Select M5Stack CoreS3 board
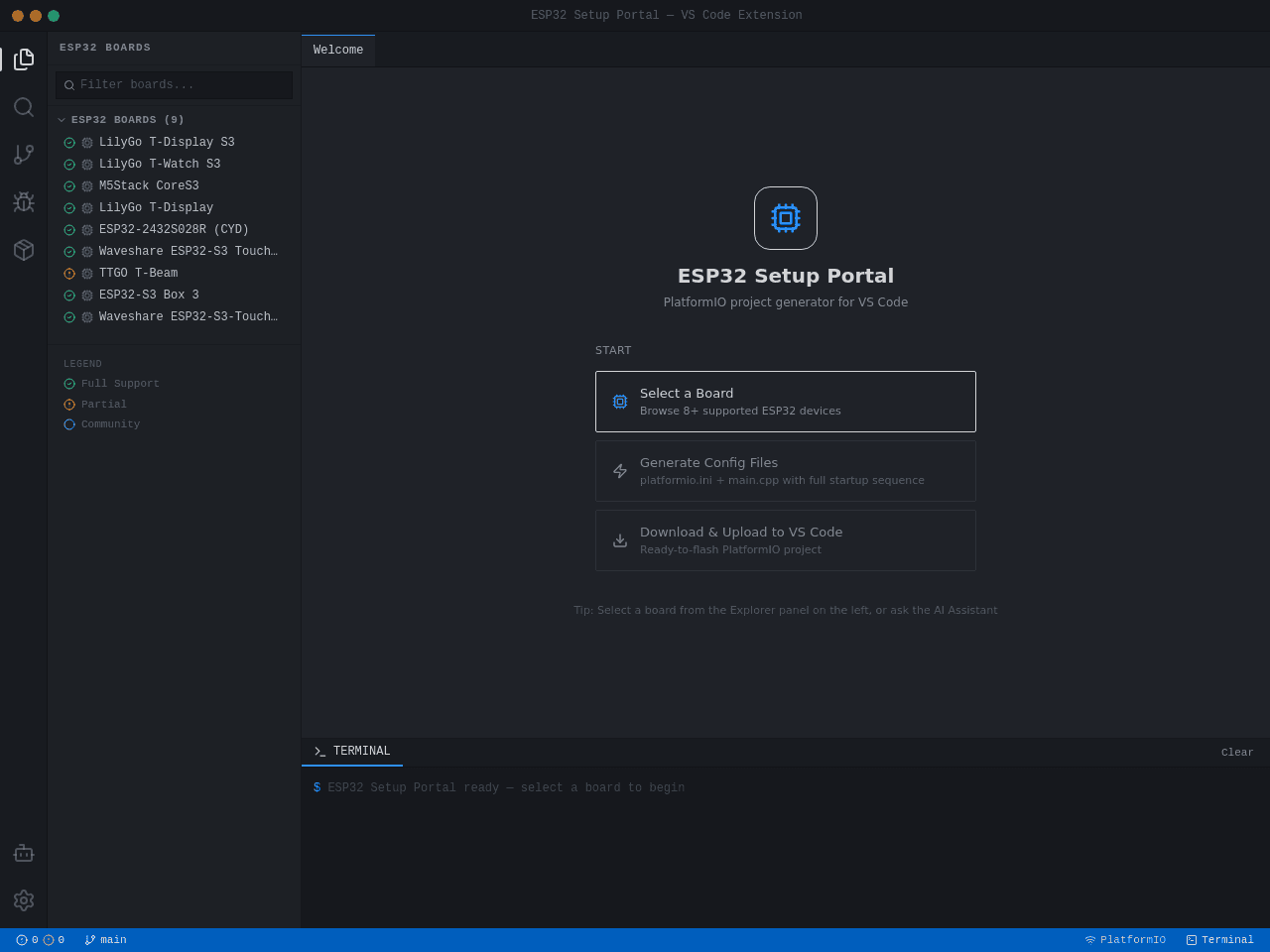The image size is (1270, 952). click(175, 186)
